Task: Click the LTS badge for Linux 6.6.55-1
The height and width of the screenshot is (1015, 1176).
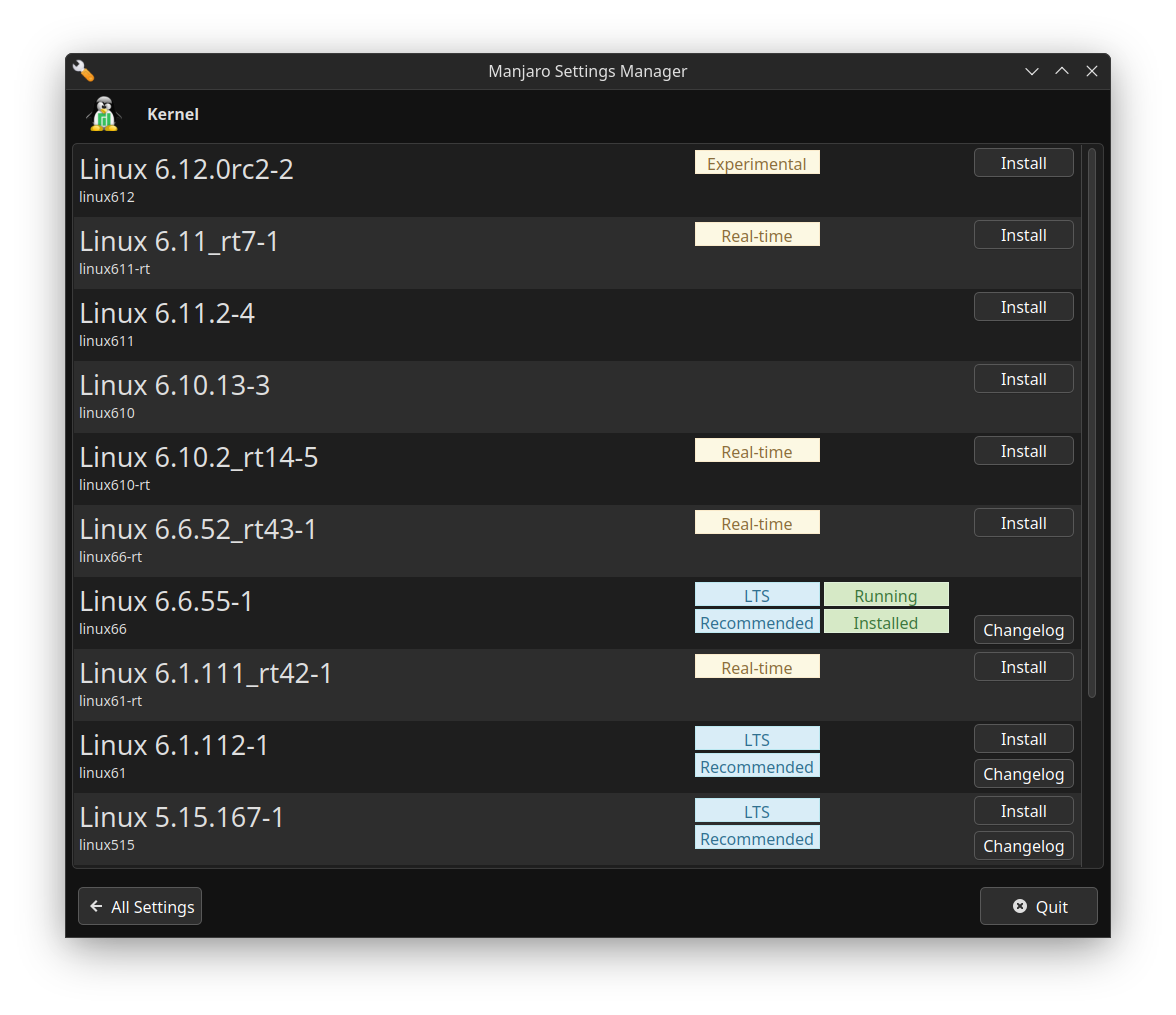Action: (x=757, y=595)
